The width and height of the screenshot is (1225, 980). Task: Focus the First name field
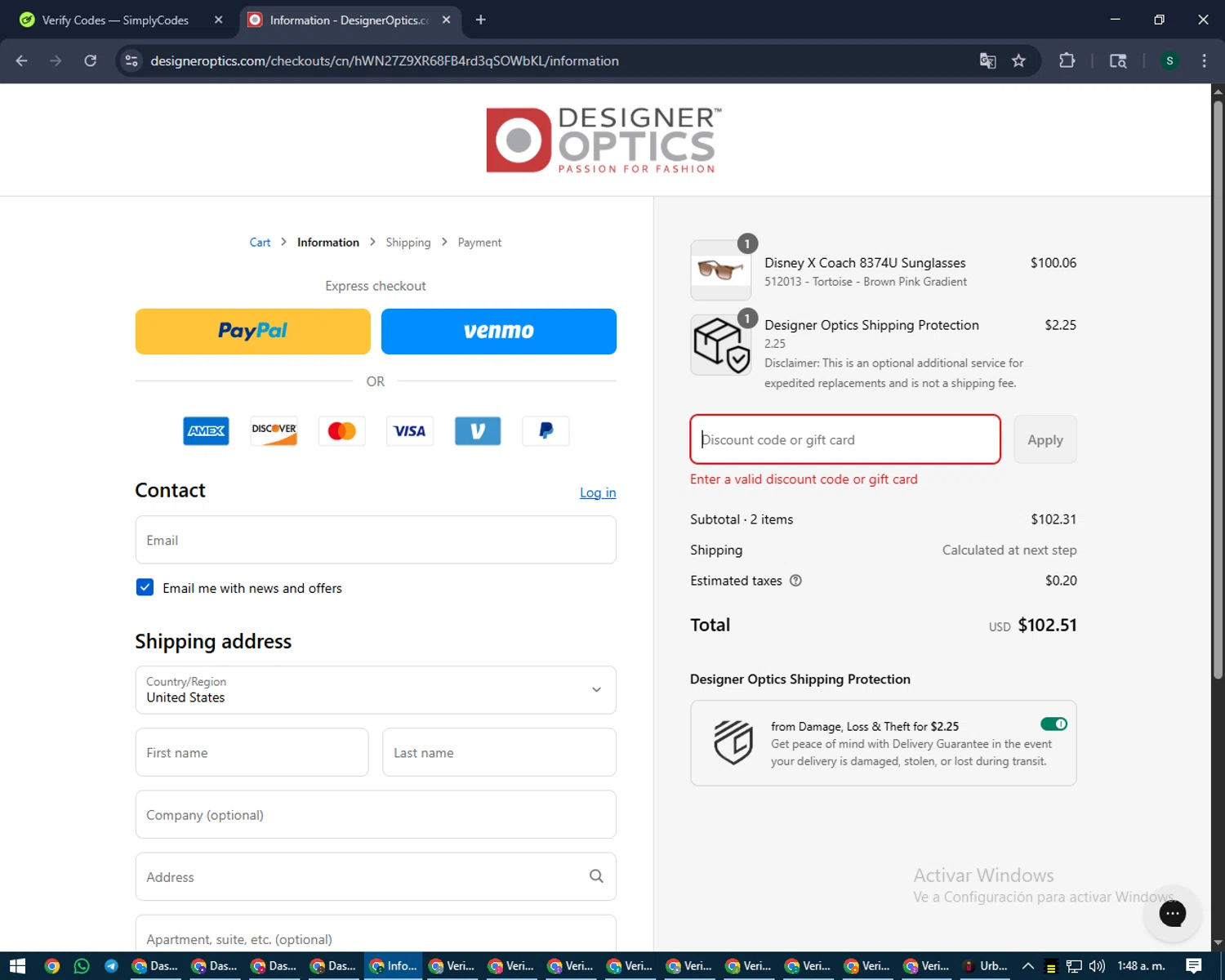(252, 752)
